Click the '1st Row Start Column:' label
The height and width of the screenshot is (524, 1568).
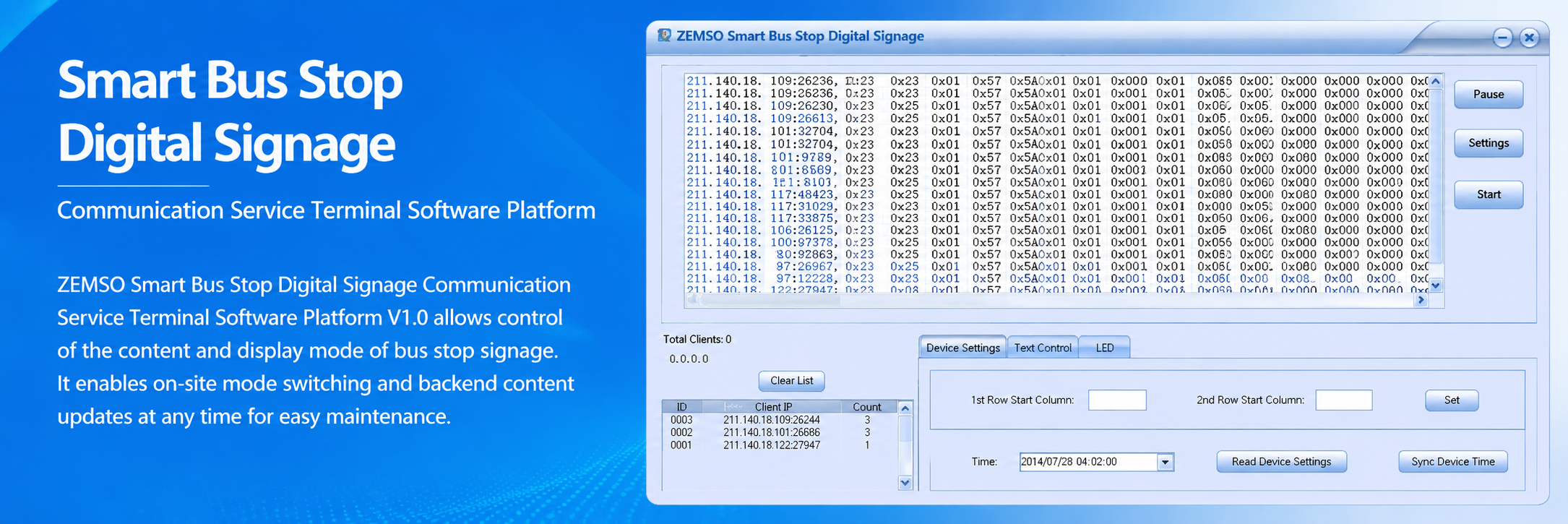pos(1022,400)
